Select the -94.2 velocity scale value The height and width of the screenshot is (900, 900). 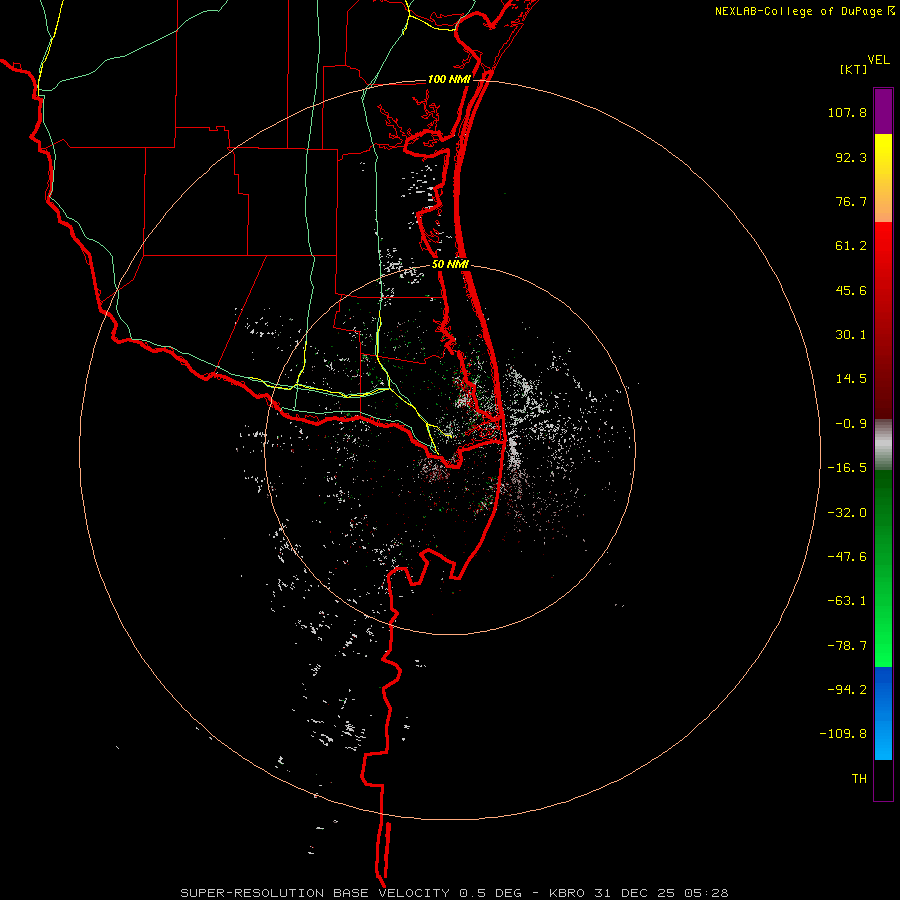[847, 690]
